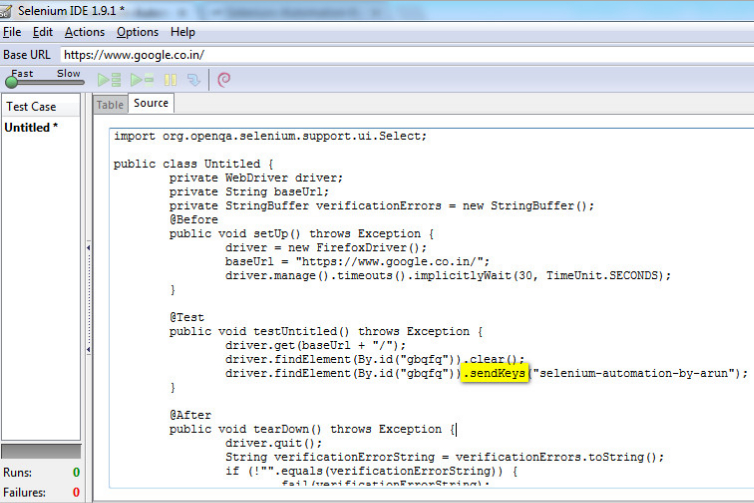Click the '@Test' annotation line
The width and height of the screenshot is (754, 503).
[x=187, y=317]
